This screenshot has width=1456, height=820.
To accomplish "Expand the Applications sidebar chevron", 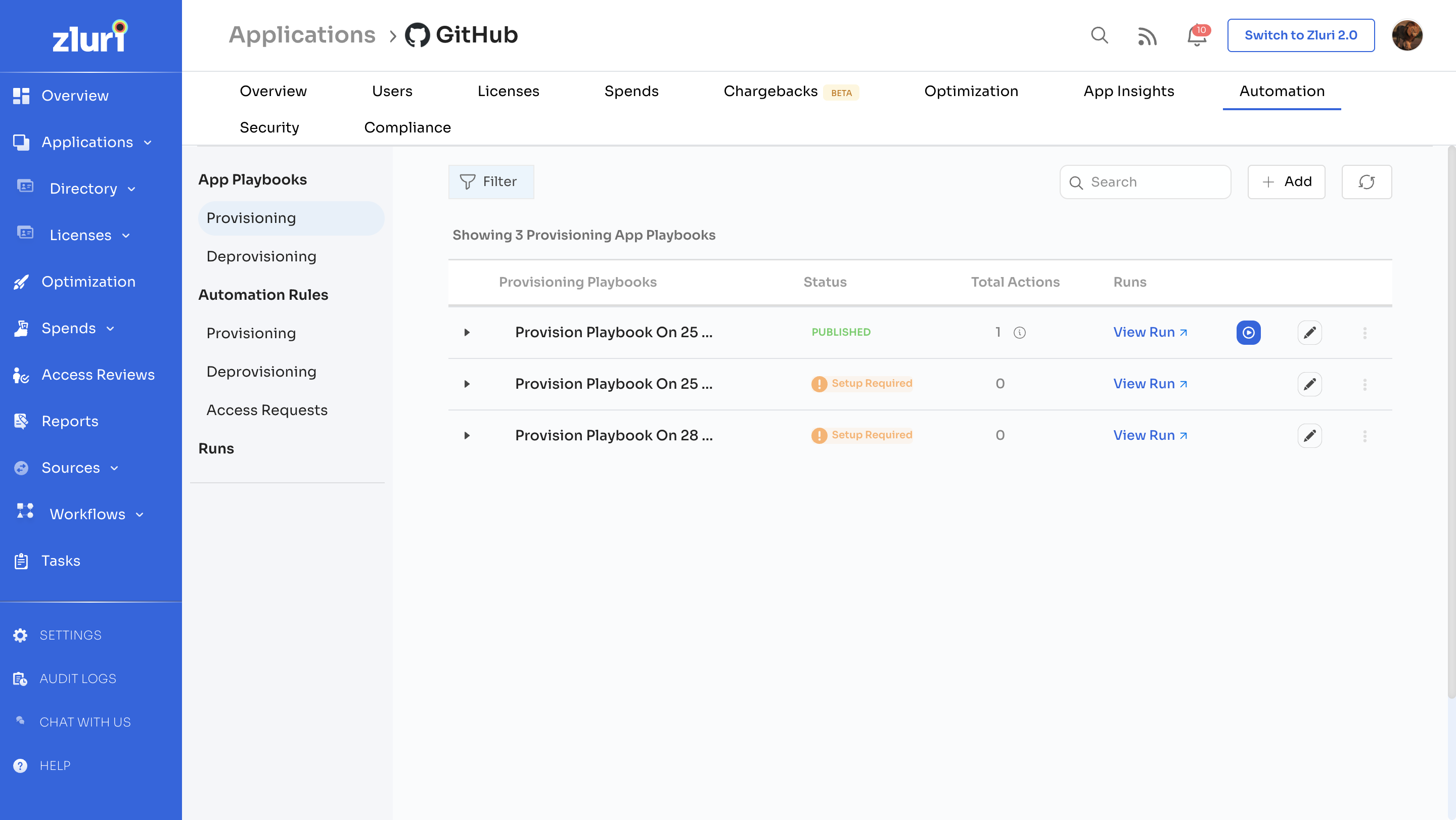I will 148,143.
